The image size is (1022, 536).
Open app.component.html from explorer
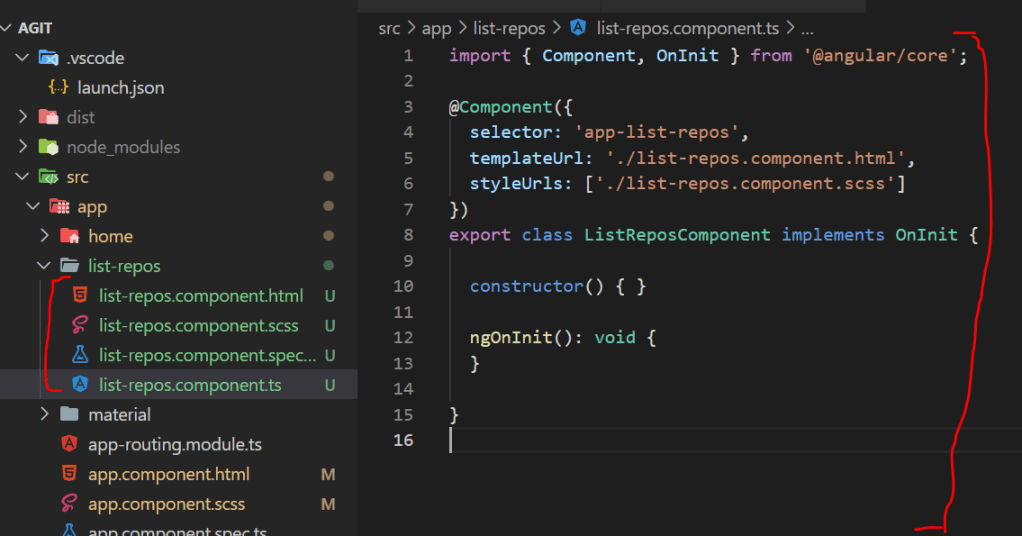[168, 474]
